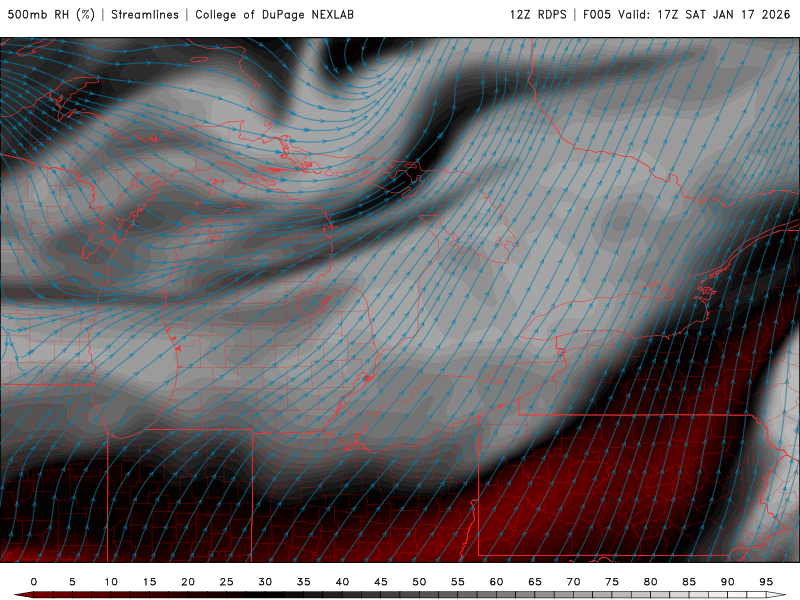Click the 45 label on the colorbar
This screenshot has height=600, width=800.
381,582
